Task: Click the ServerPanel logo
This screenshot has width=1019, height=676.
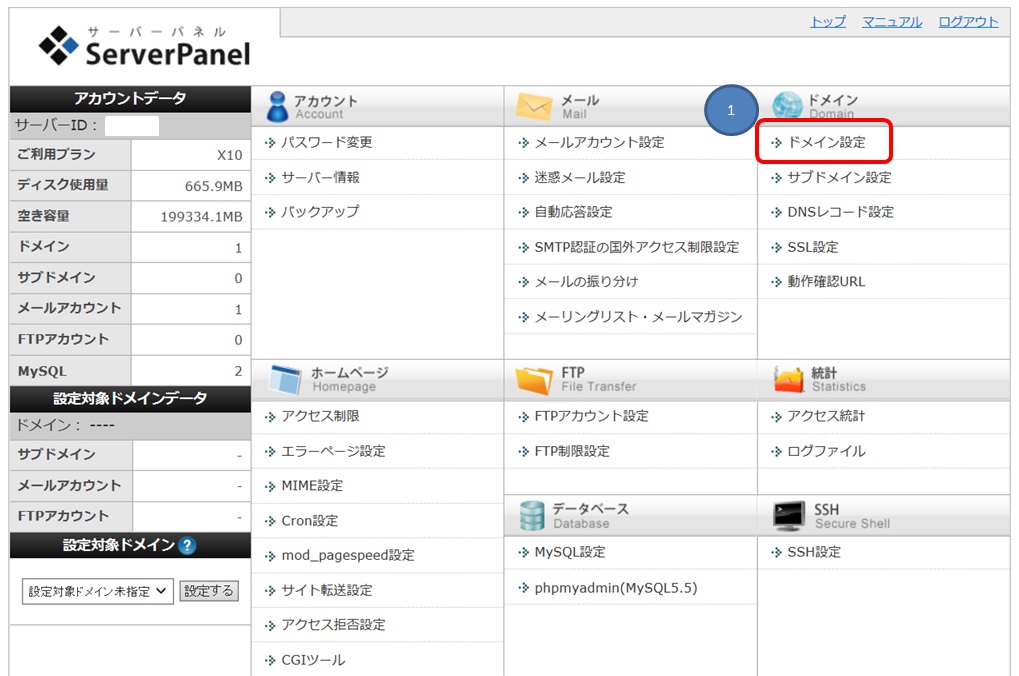Action: pos(145,47)
